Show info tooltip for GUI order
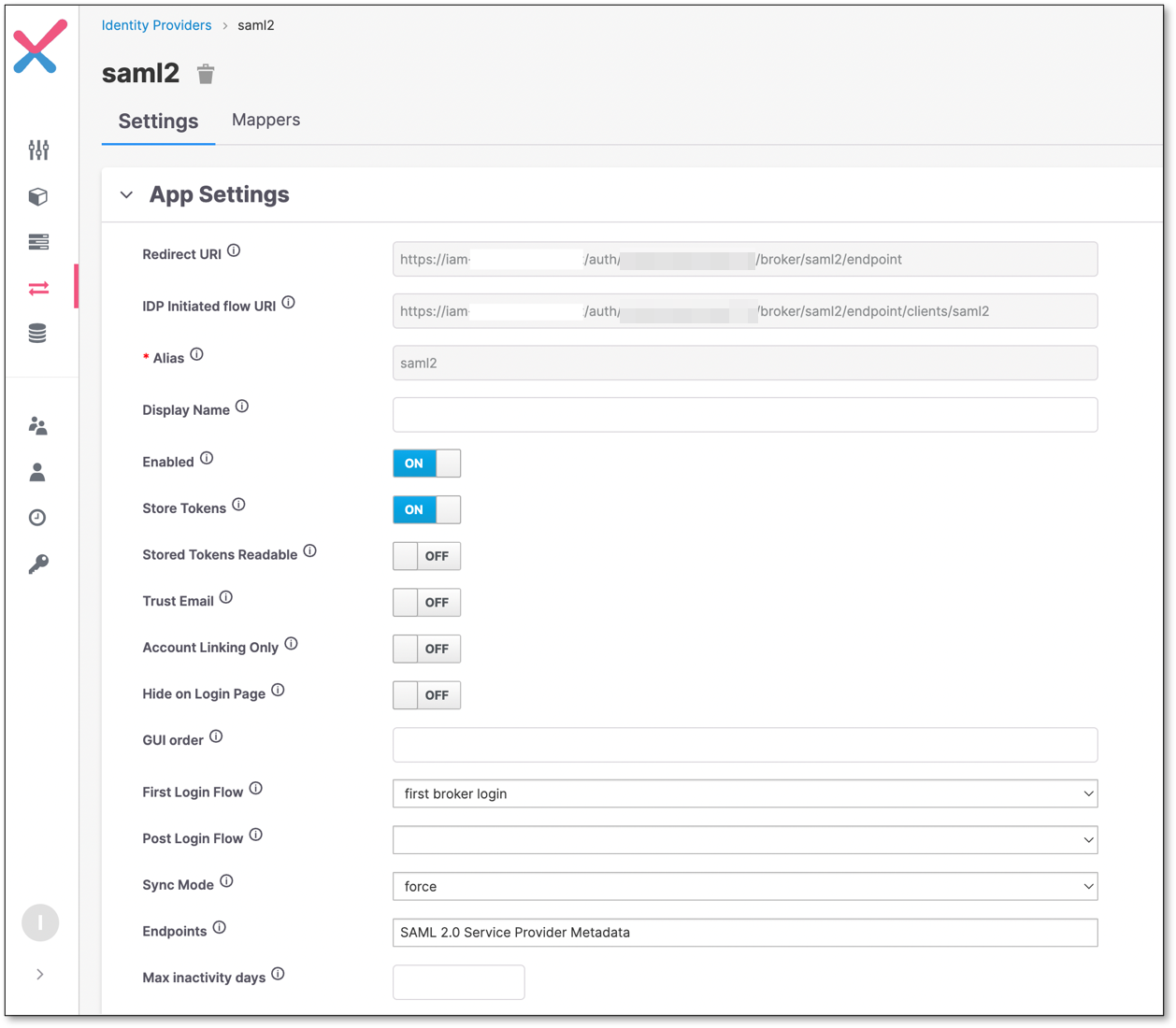 pyautogui.click(x=216, y=736)
